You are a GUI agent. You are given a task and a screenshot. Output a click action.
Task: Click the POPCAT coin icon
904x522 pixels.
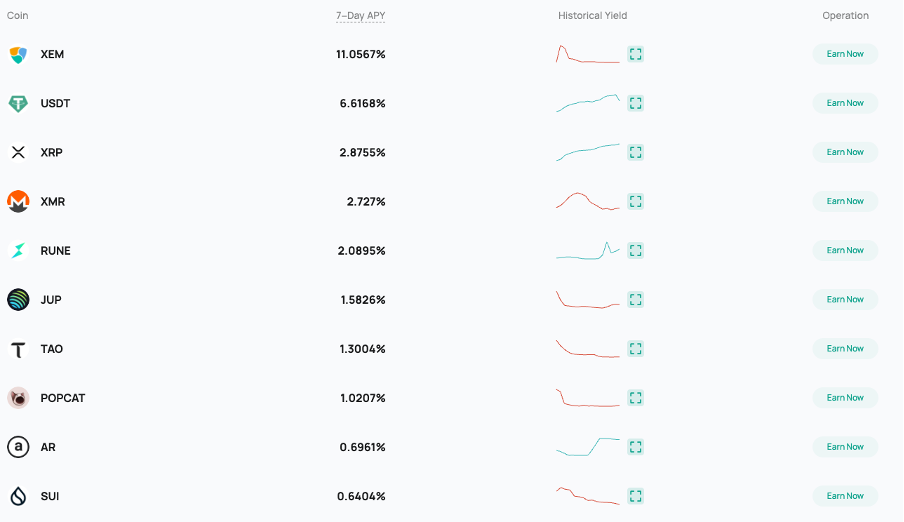coord(18,398)
